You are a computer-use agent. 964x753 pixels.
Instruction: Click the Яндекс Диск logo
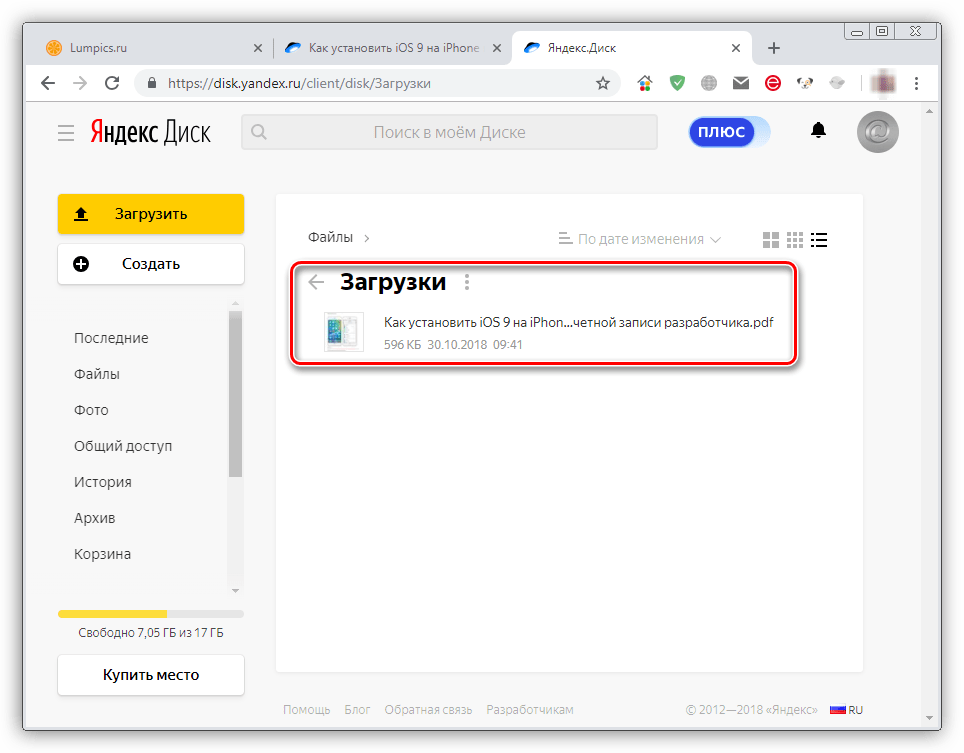coord(151,132)
